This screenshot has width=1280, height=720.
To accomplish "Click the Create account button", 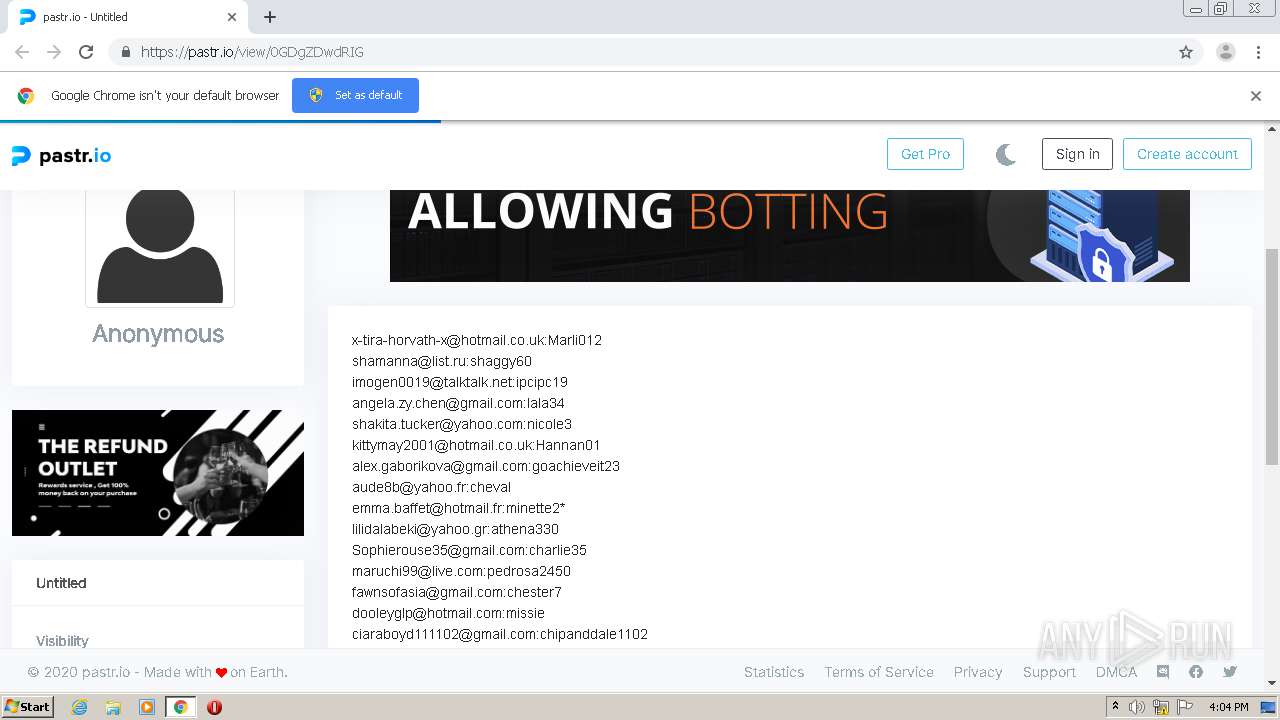I will (1187, 154).
